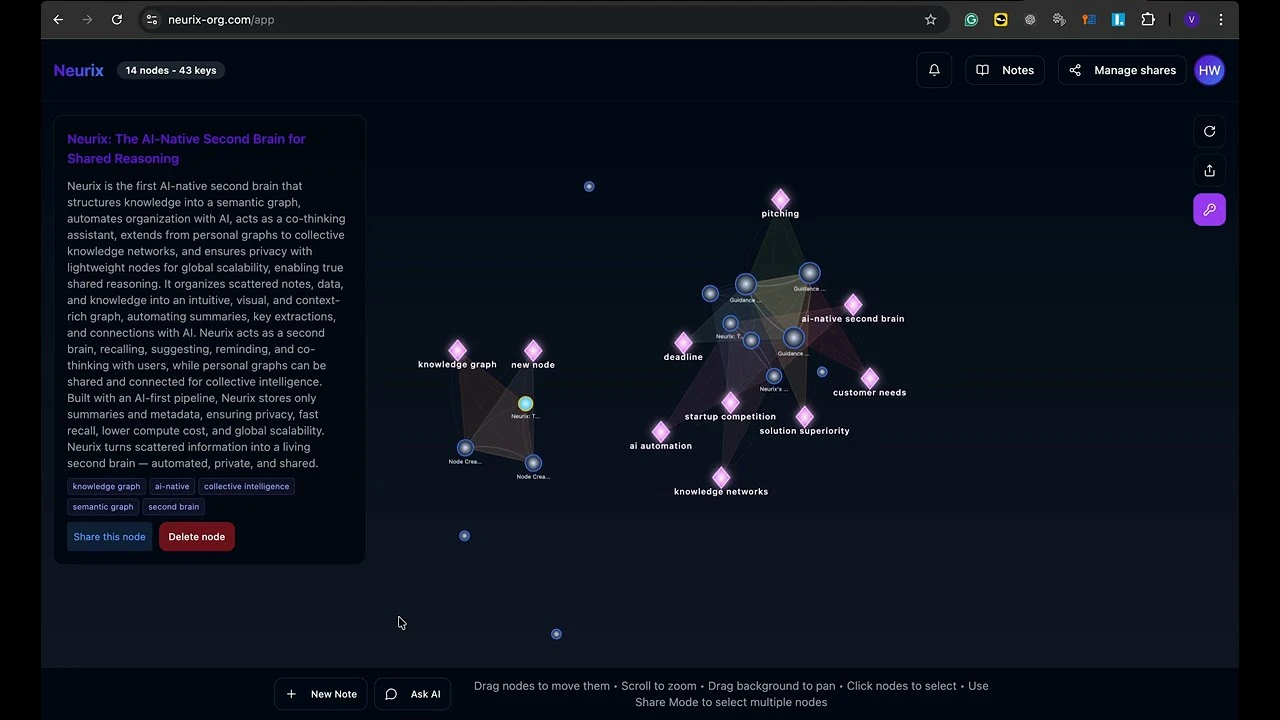
Task: Create a New Note
Action: (x=322, y=694)
